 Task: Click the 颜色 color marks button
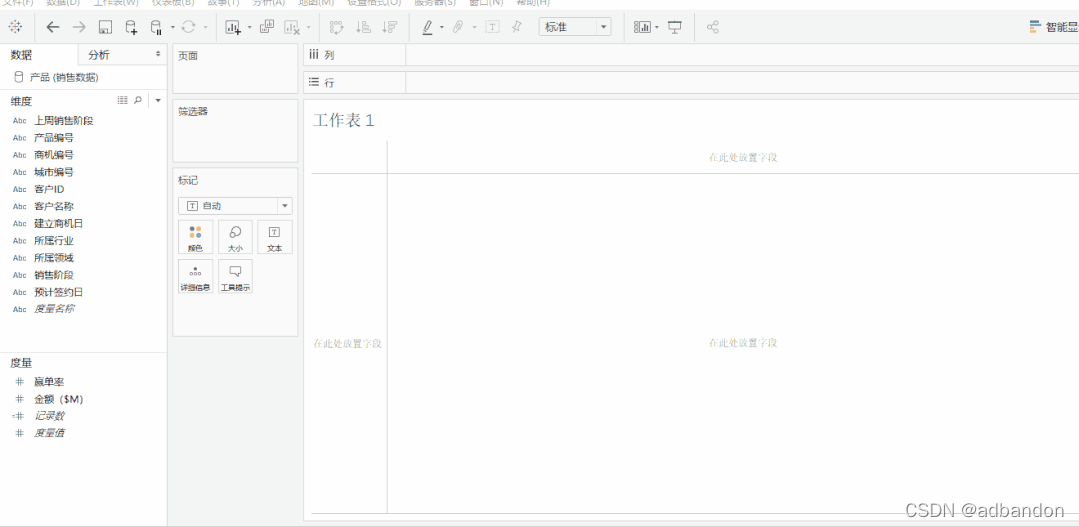pyautogui.click(x=195, y=237)
